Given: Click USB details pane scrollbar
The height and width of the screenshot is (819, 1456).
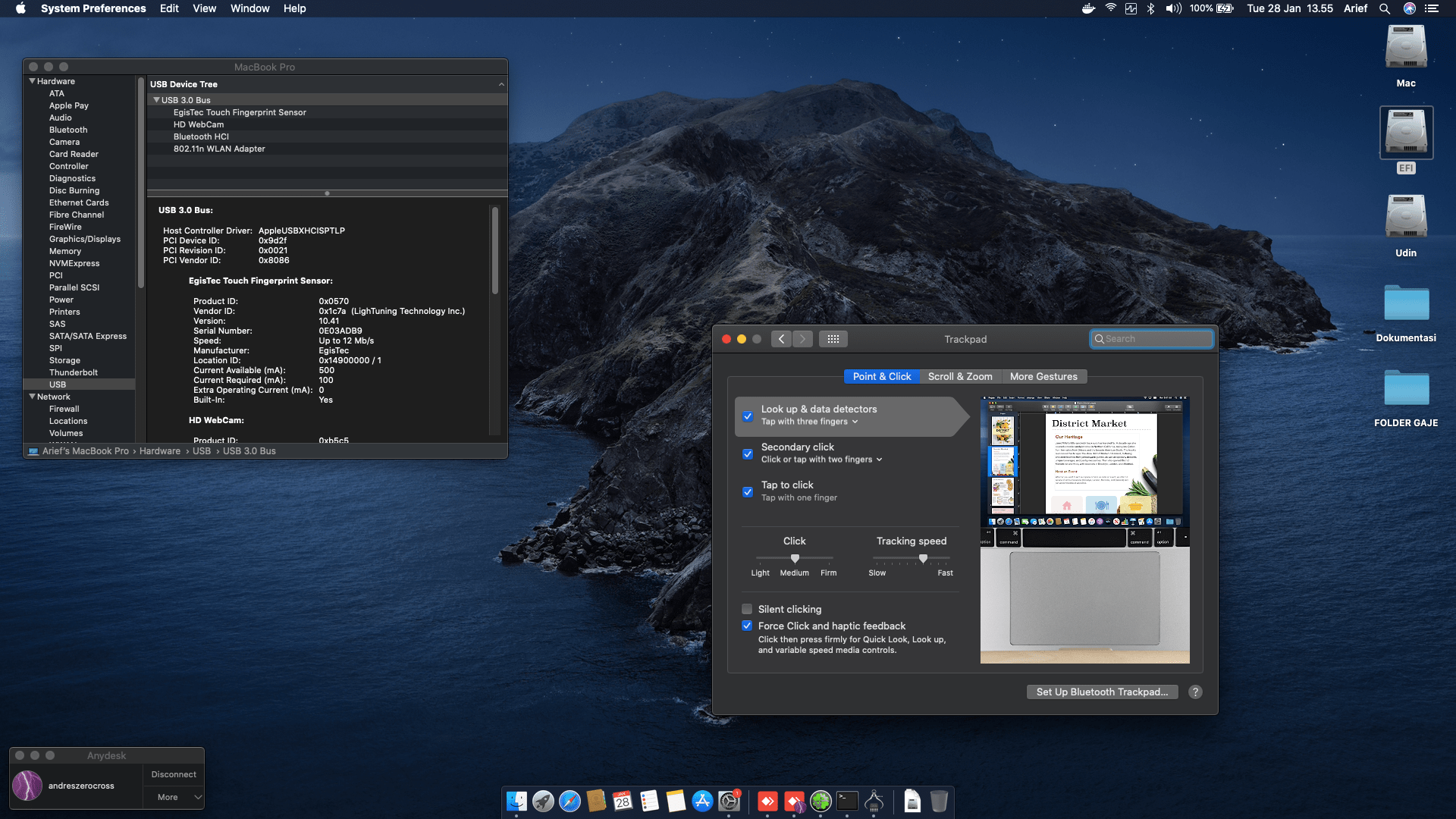Looking at the screenshot, I should click(x=495, y=250).
